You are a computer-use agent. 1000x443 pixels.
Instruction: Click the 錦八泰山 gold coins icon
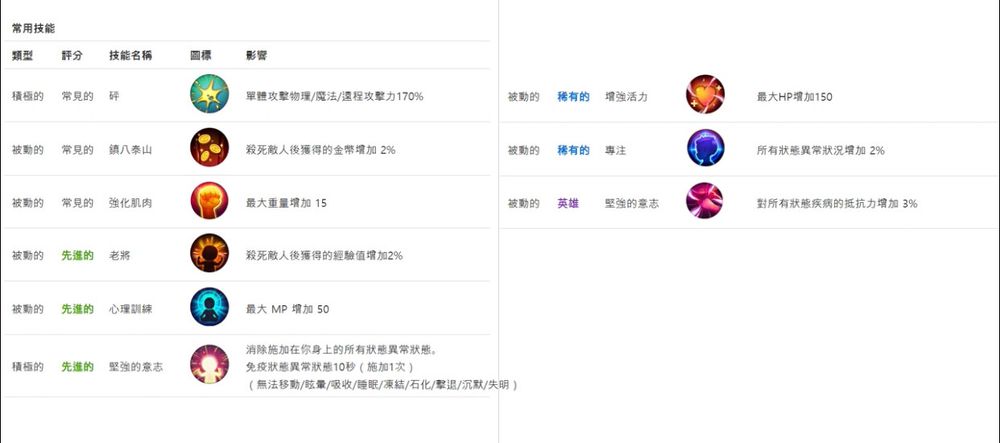[x=209, y=147]
